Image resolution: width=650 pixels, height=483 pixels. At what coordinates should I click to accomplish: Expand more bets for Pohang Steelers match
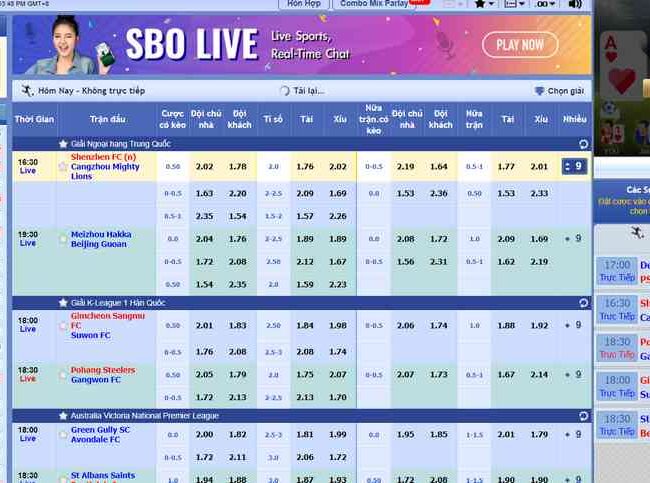574,375
